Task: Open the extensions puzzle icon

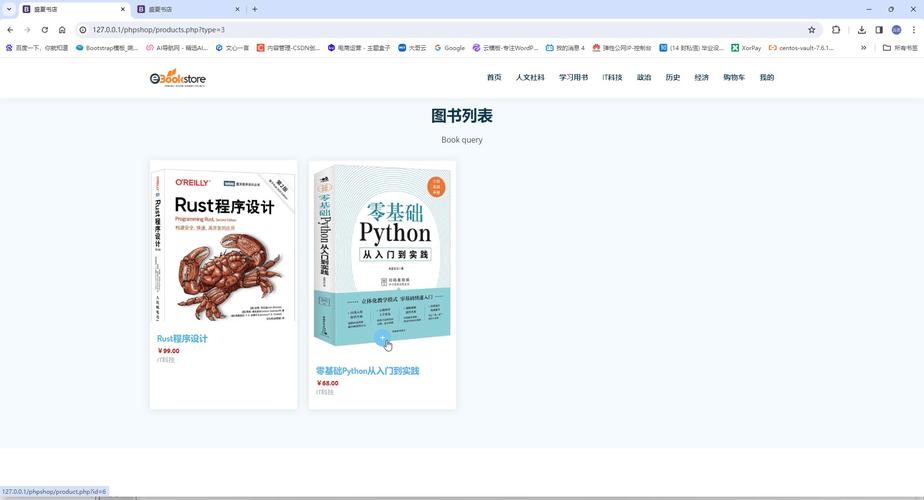Action: click(x=836, y=29)
